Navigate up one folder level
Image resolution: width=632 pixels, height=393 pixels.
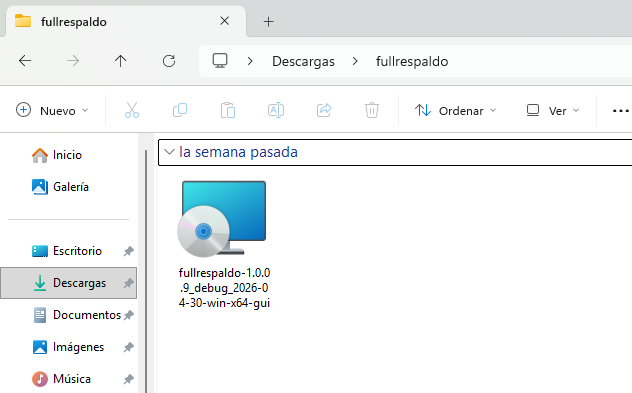[x=121, y=61]
